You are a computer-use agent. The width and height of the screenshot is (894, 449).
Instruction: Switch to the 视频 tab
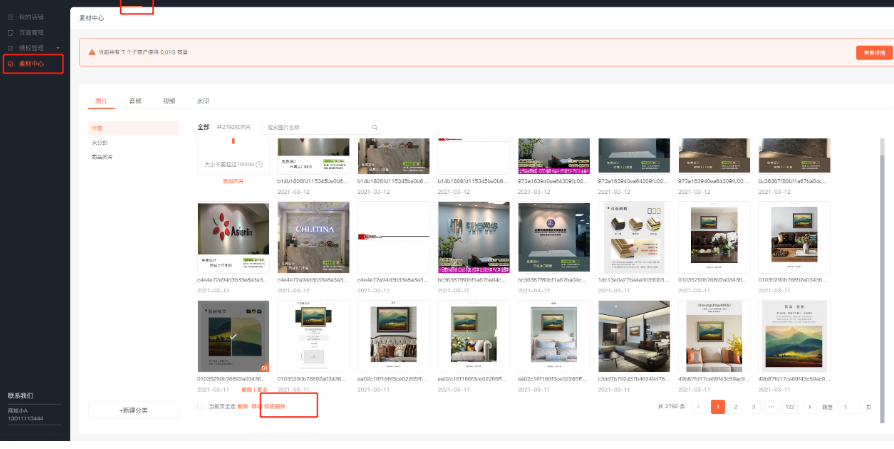click(x=169, y=101)
